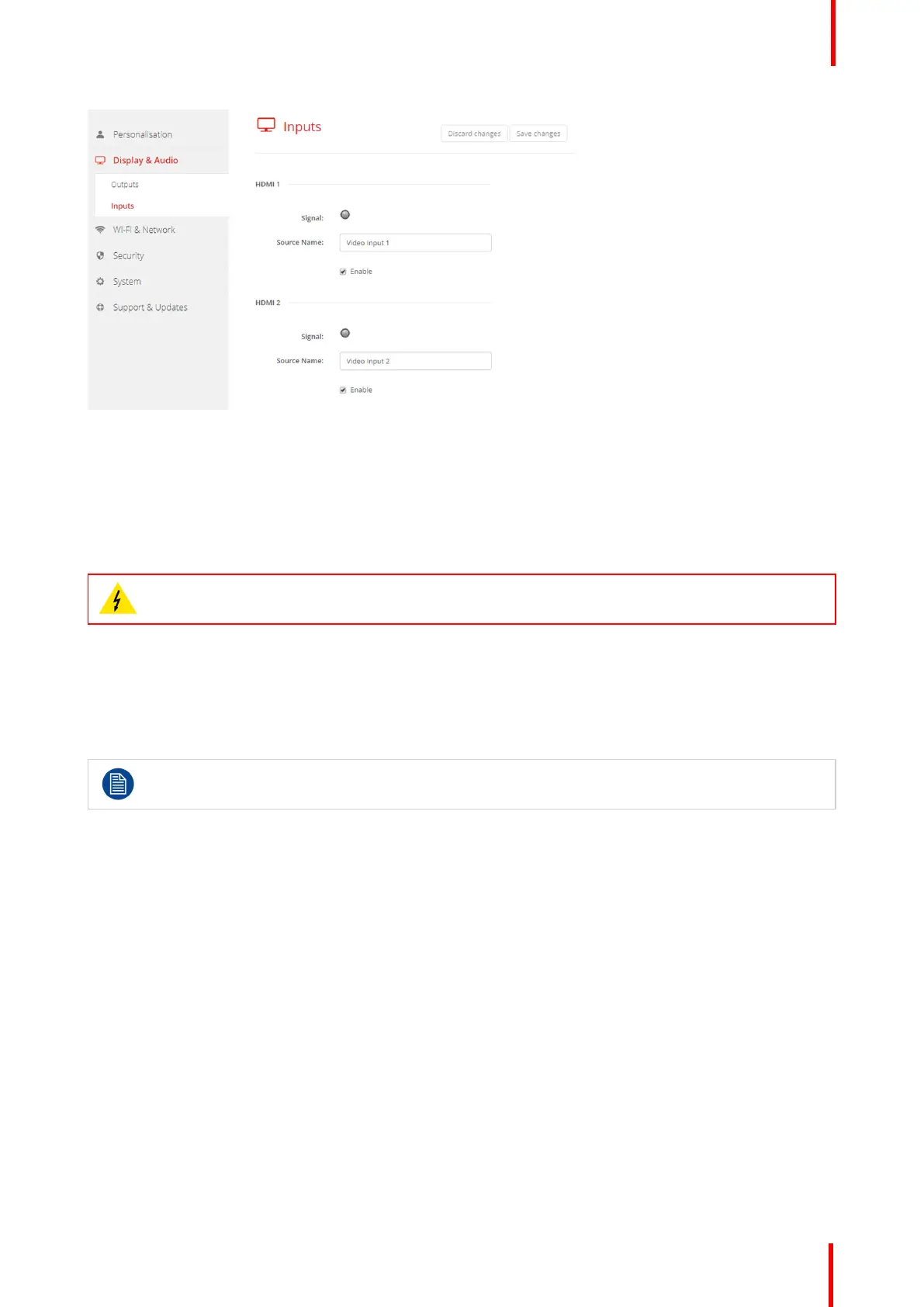Toggle the HDMI 1 Enable checkbox

343,272
